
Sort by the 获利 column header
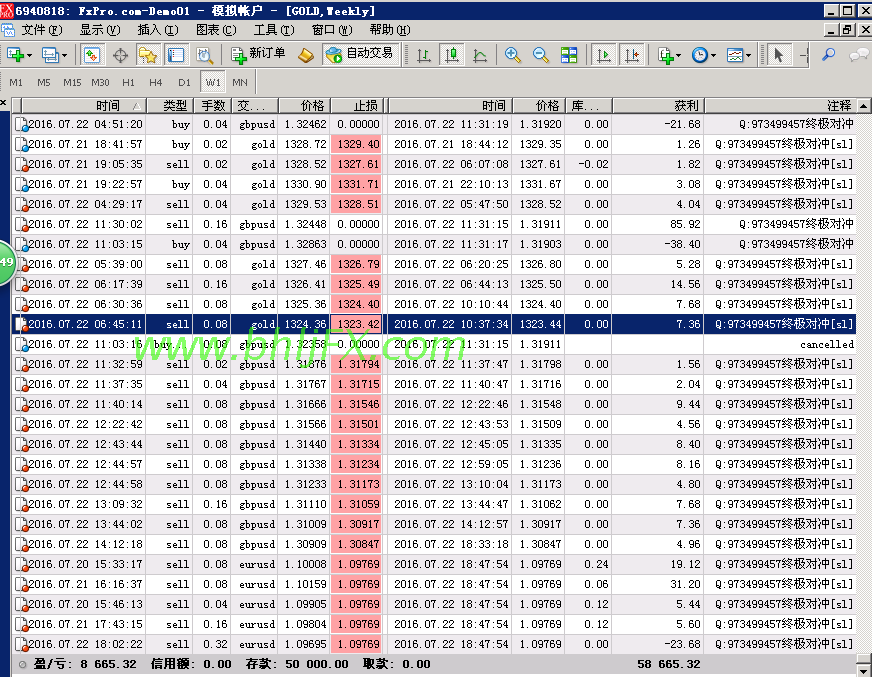click(x=659, y=106)
